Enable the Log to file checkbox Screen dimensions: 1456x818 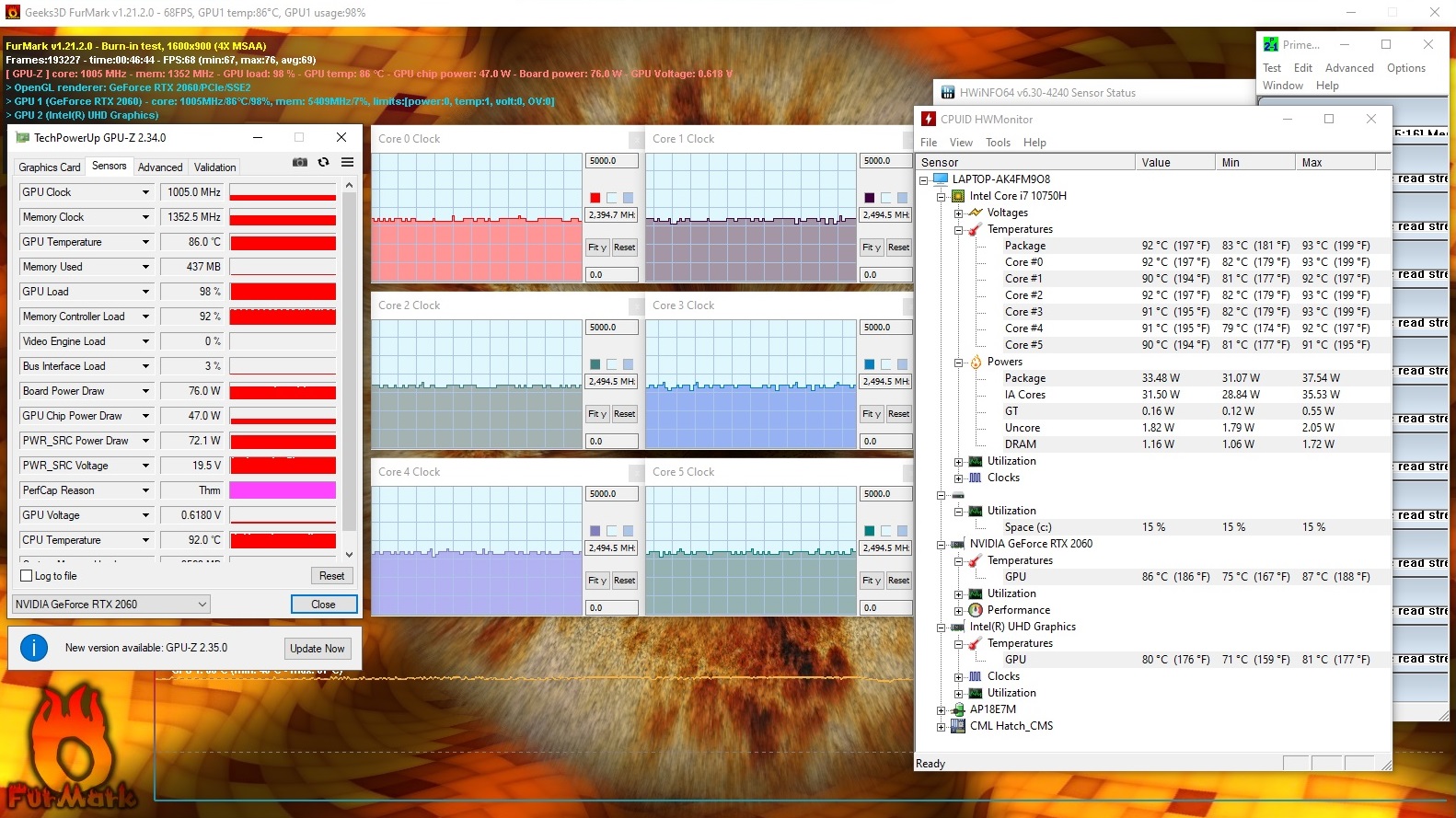point(27,576)
